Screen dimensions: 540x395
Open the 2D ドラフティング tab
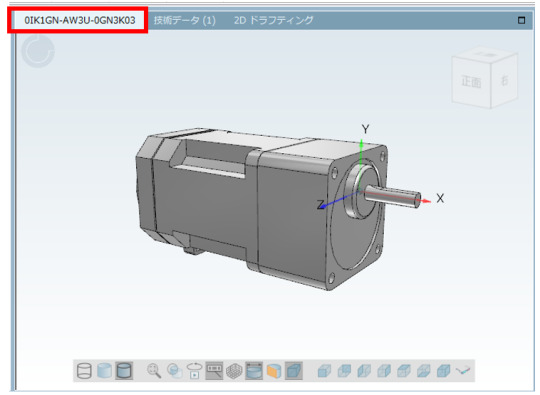coord(274,20)
